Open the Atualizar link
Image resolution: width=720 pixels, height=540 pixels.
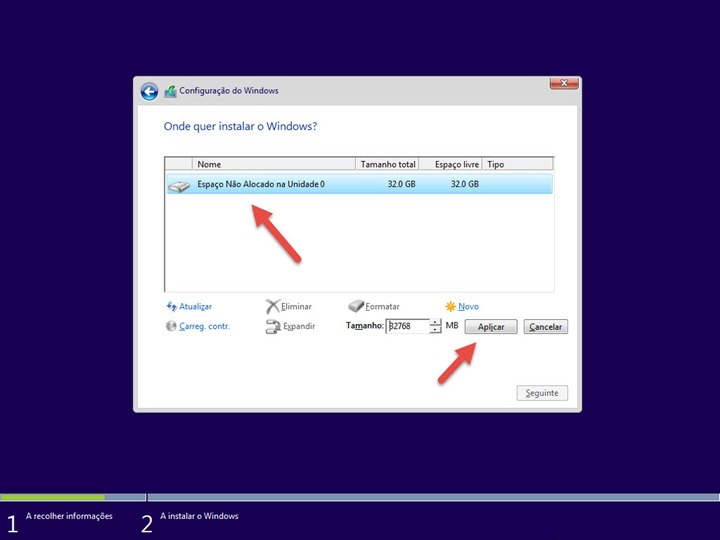tap(196, 306)
